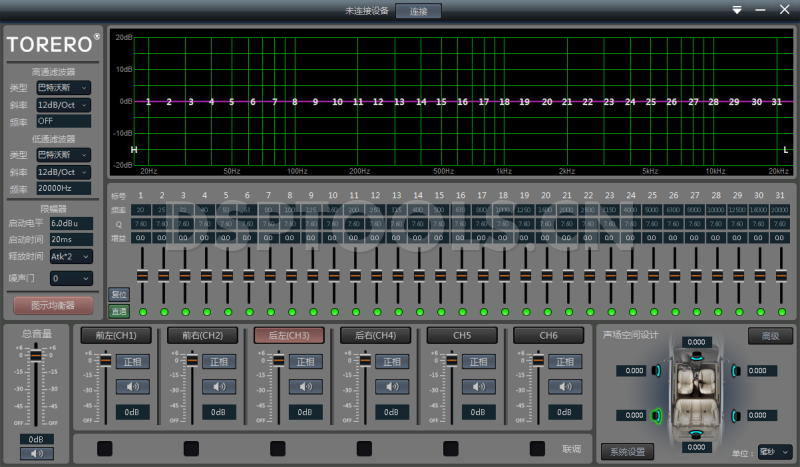Screen dimensions: 800x467
Task: Expand the 释放时间 Atk*2 dropdown
Action: click(x=71, y=256)
